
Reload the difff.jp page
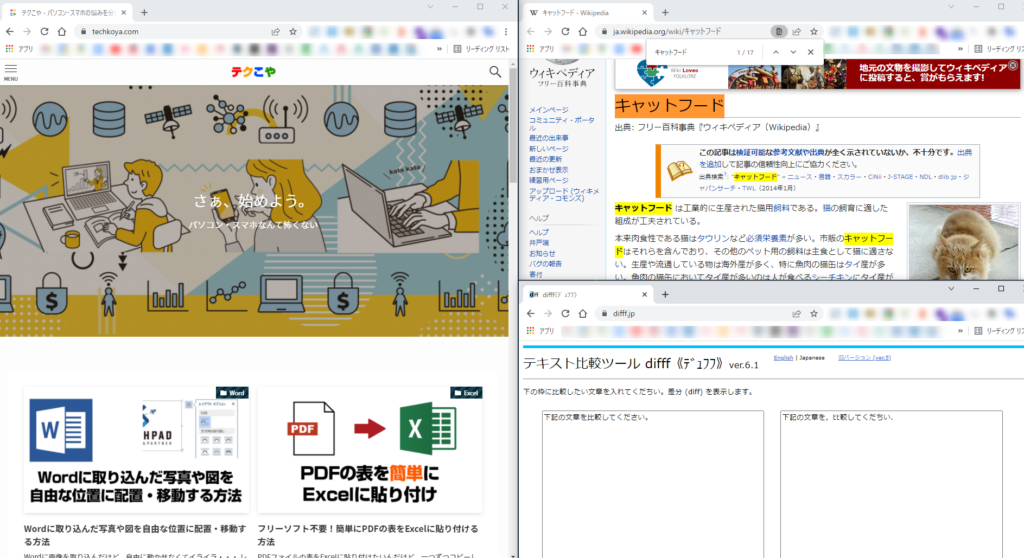tap(565, 314)
